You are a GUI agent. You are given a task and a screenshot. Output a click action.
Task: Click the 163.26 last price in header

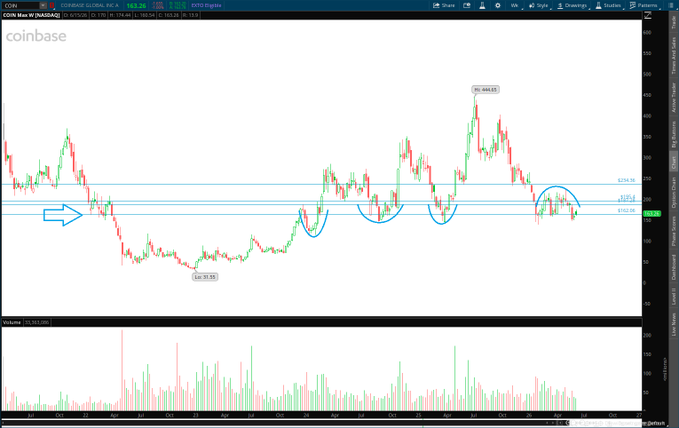pyautogui.click(x=136, y=5)
